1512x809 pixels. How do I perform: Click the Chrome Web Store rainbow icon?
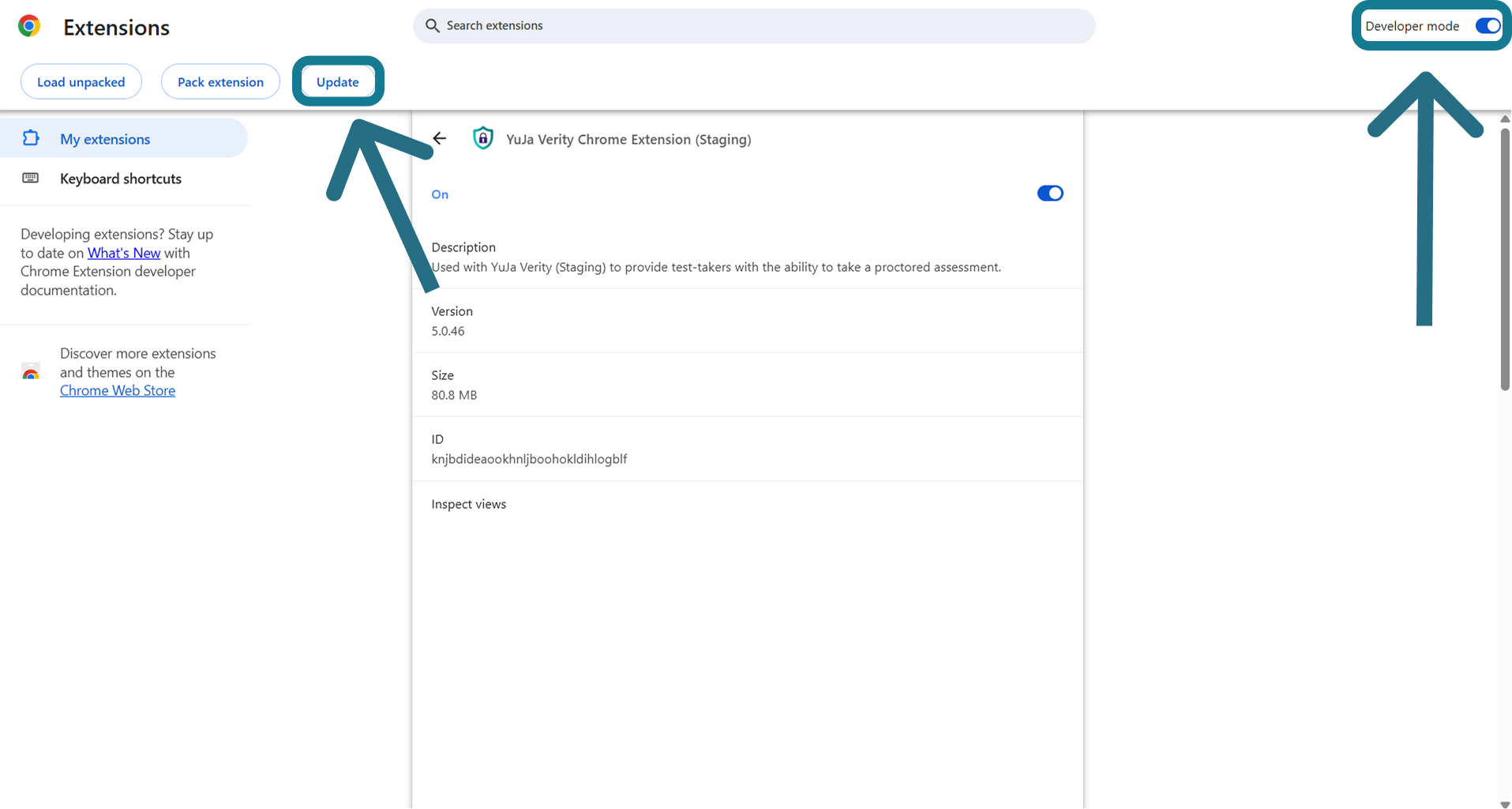pos(31,371)
